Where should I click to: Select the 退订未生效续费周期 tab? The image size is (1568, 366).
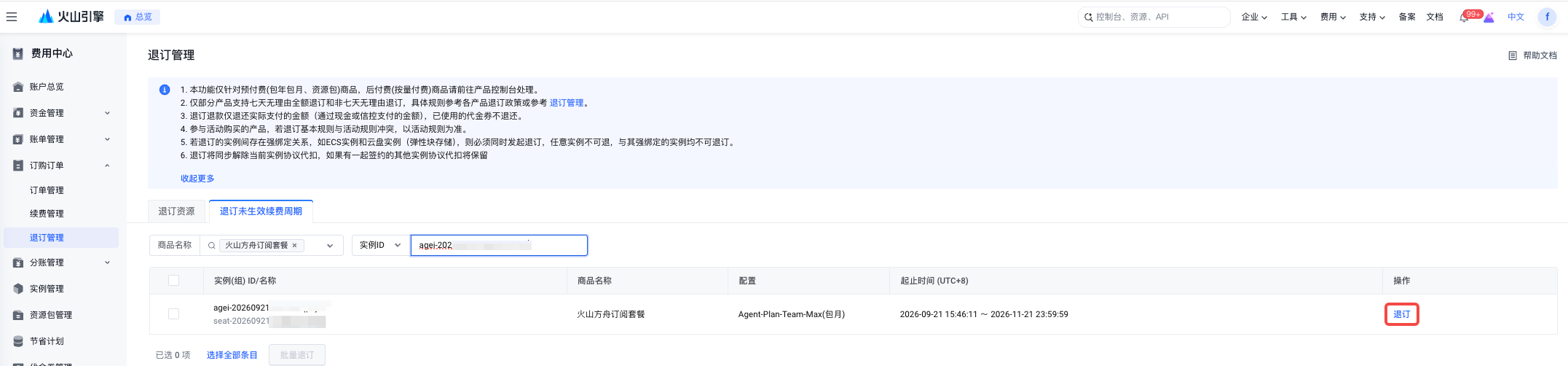pyautogui.click(x=261, y=211)
